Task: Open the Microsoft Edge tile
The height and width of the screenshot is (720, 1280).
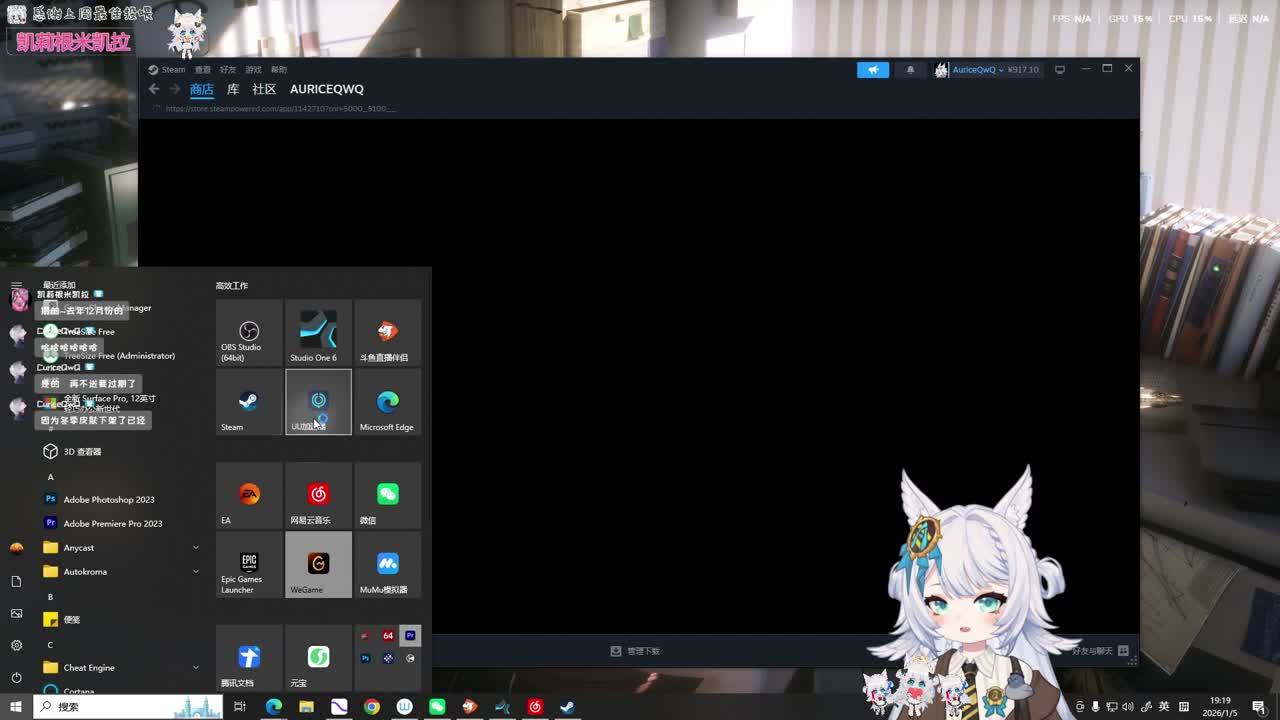Action: click(387, 402)
